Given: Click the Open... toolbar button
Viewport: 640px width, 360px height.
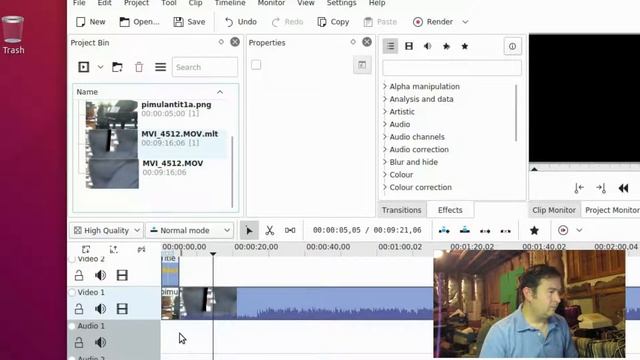Looking at the screenshot, I should [x=139, y=22].
